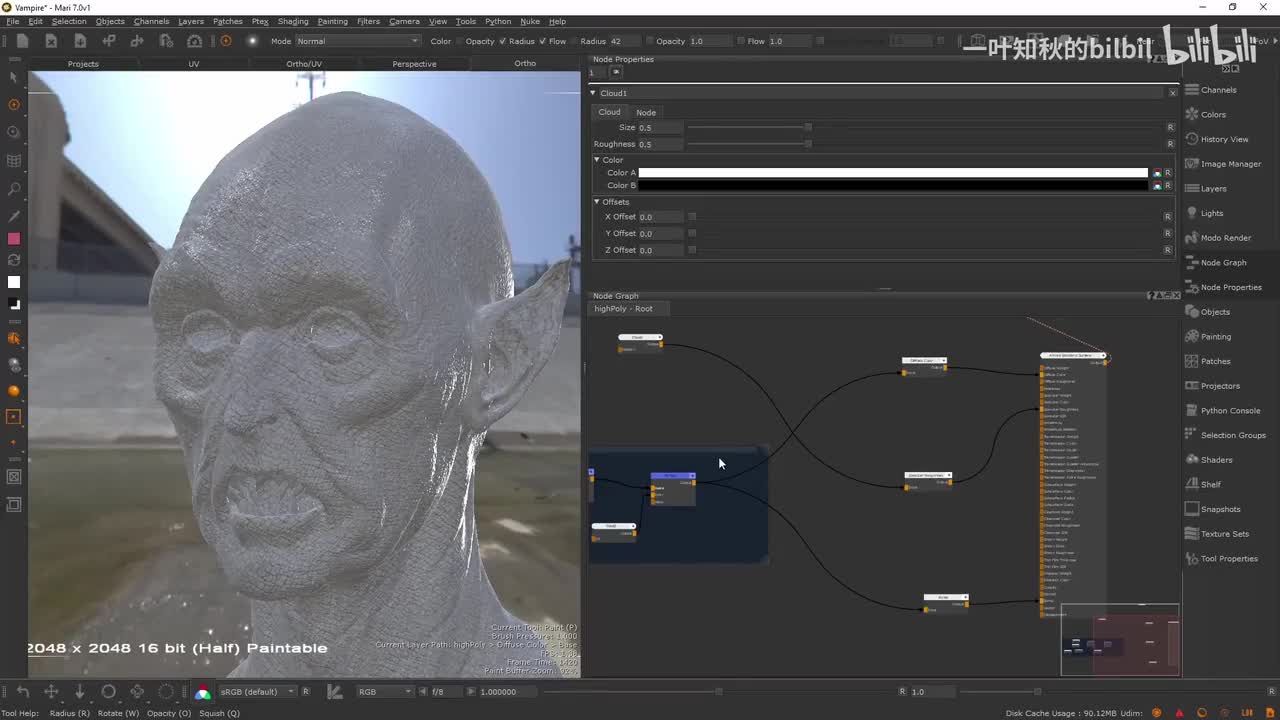Open the paint Mode dropdown
This screenshot has height=720, width=1280.
[x=357, y=41]
